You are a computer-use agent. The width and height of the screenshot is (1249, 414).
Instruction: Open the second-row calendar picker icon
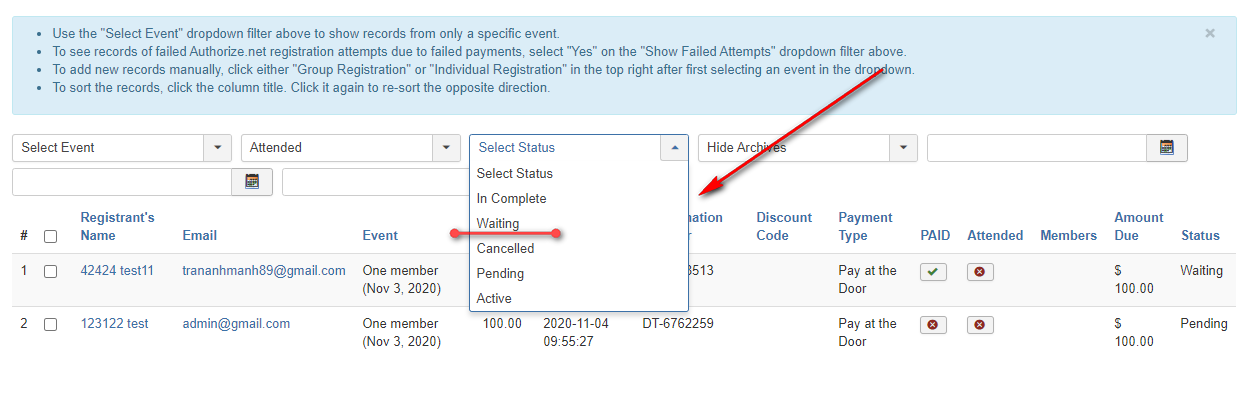251,181
